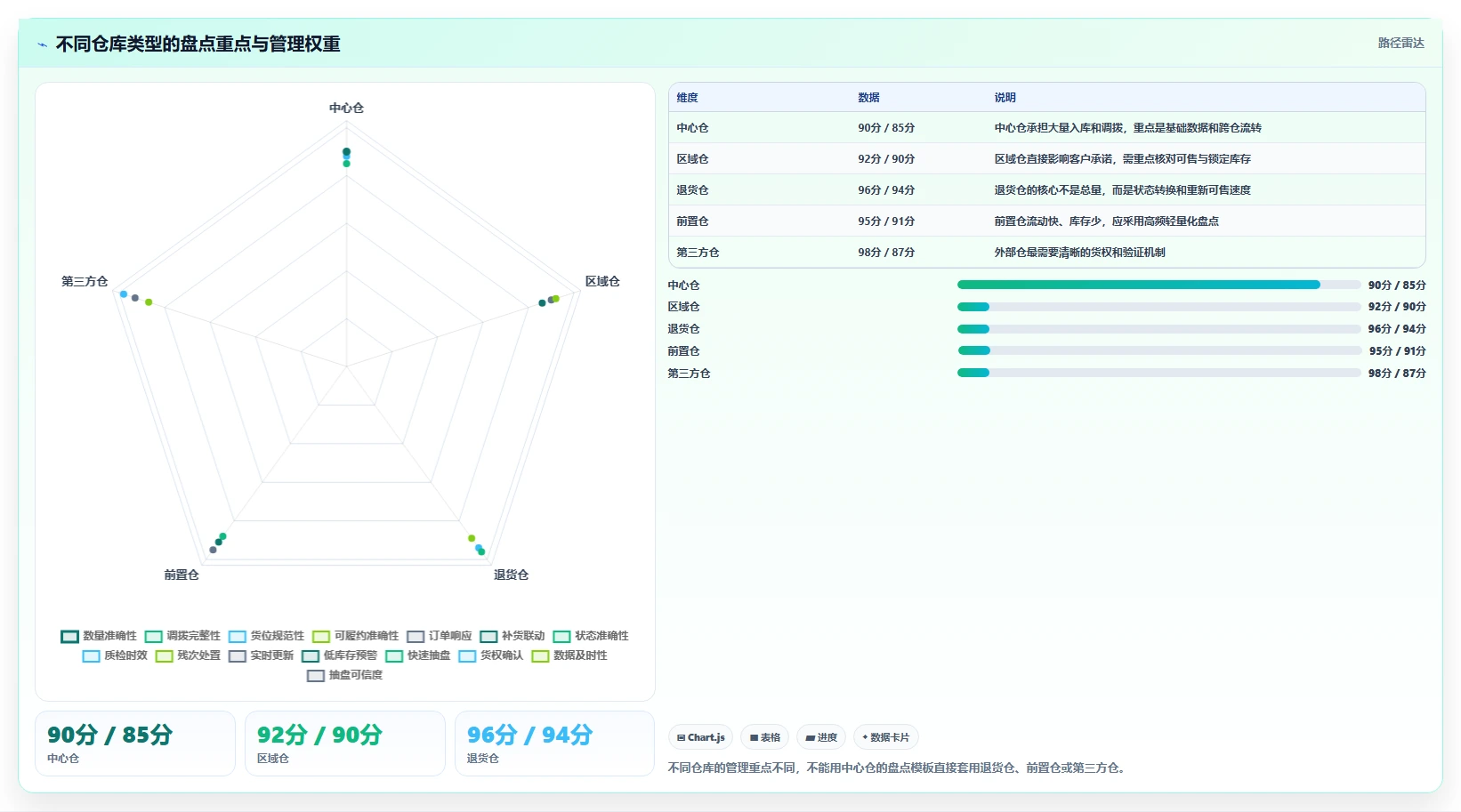Image resolution: width=1461 pixels, height=812 pixels.
Task: Hide the 低库存预警 legend series
Action: click(x=339, y=655)
